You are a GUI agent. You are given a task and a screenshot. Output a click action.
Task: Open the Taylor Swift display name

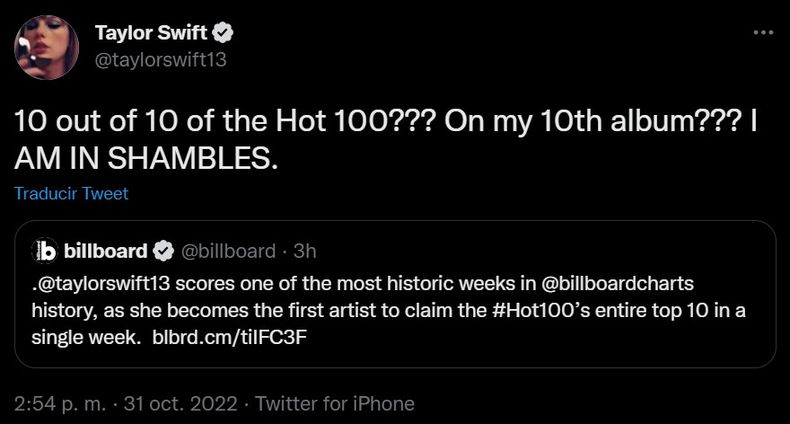pos(151,33)
